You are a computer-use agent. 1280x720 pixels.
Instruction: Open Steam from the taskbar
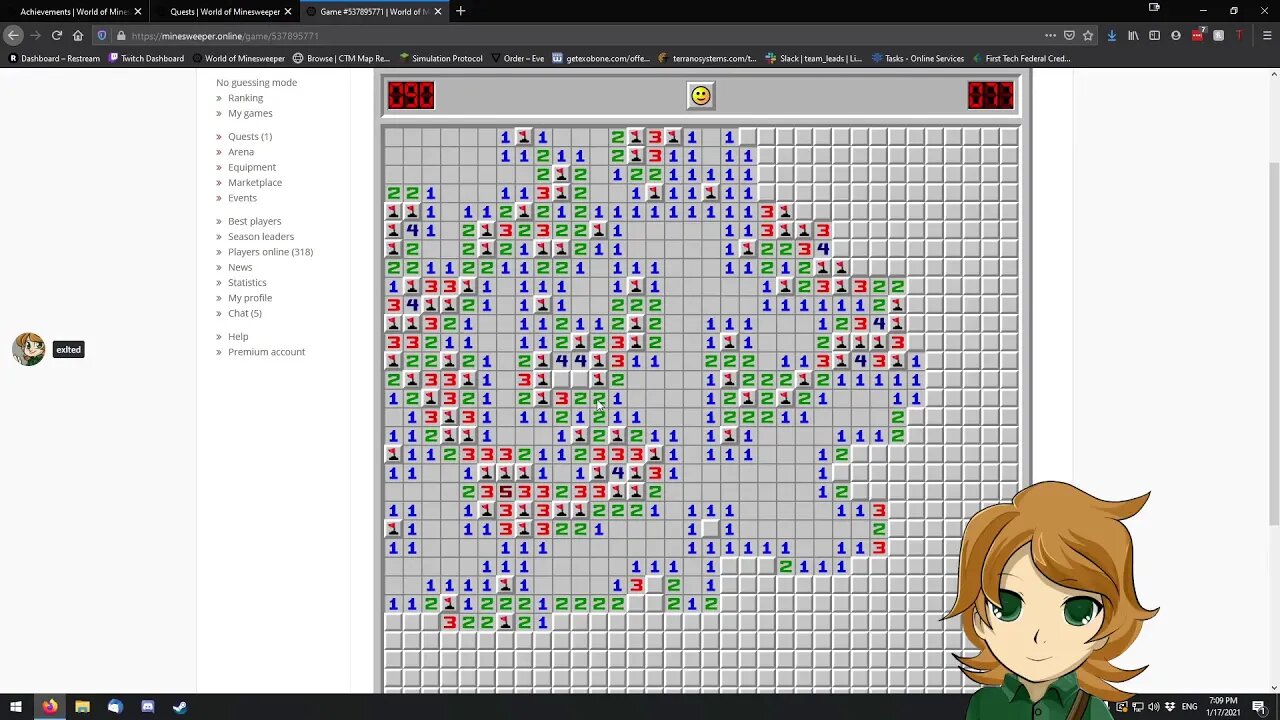(x=180, y=707)
